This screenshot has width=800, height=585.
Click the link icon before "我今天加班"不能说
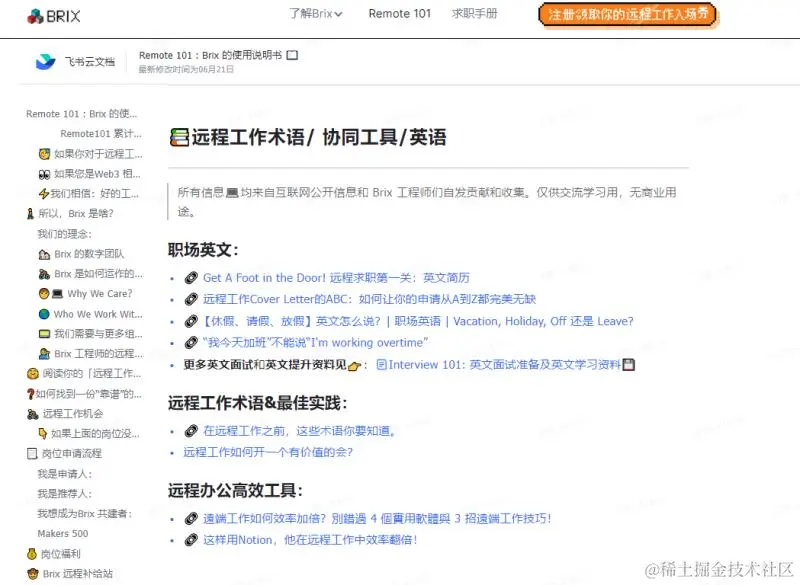191,343
